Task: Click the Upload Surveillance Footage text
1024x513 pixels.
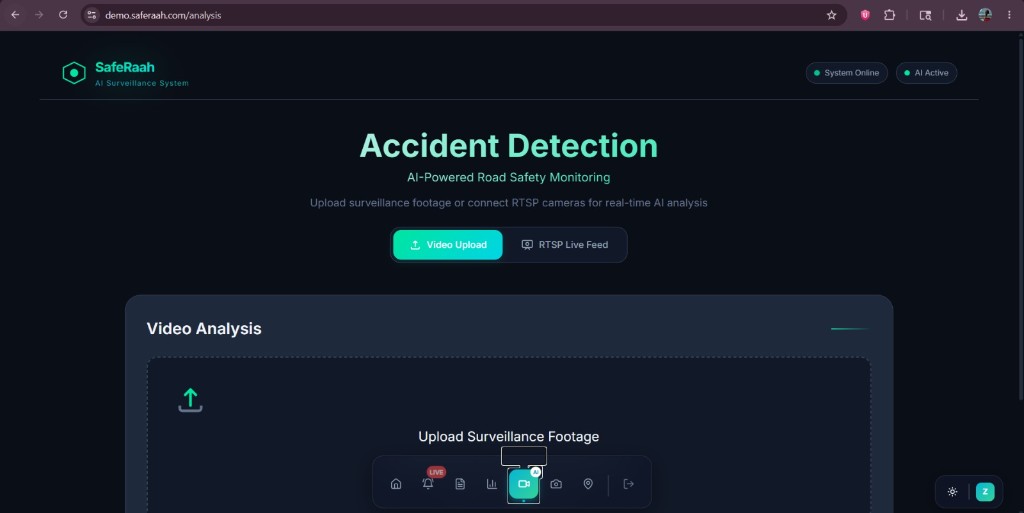Action: point(509,437)
